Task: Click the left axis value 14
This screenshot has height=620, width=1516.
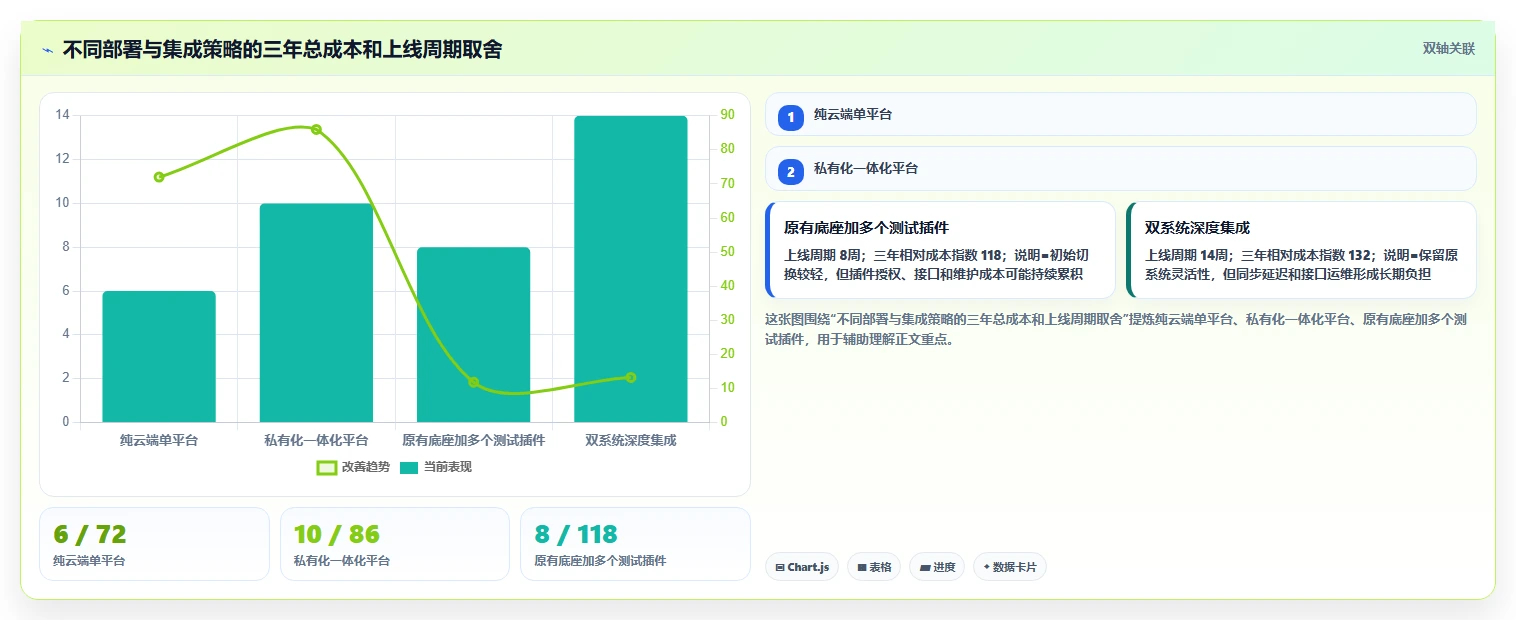Action: [x=63, y=115]
